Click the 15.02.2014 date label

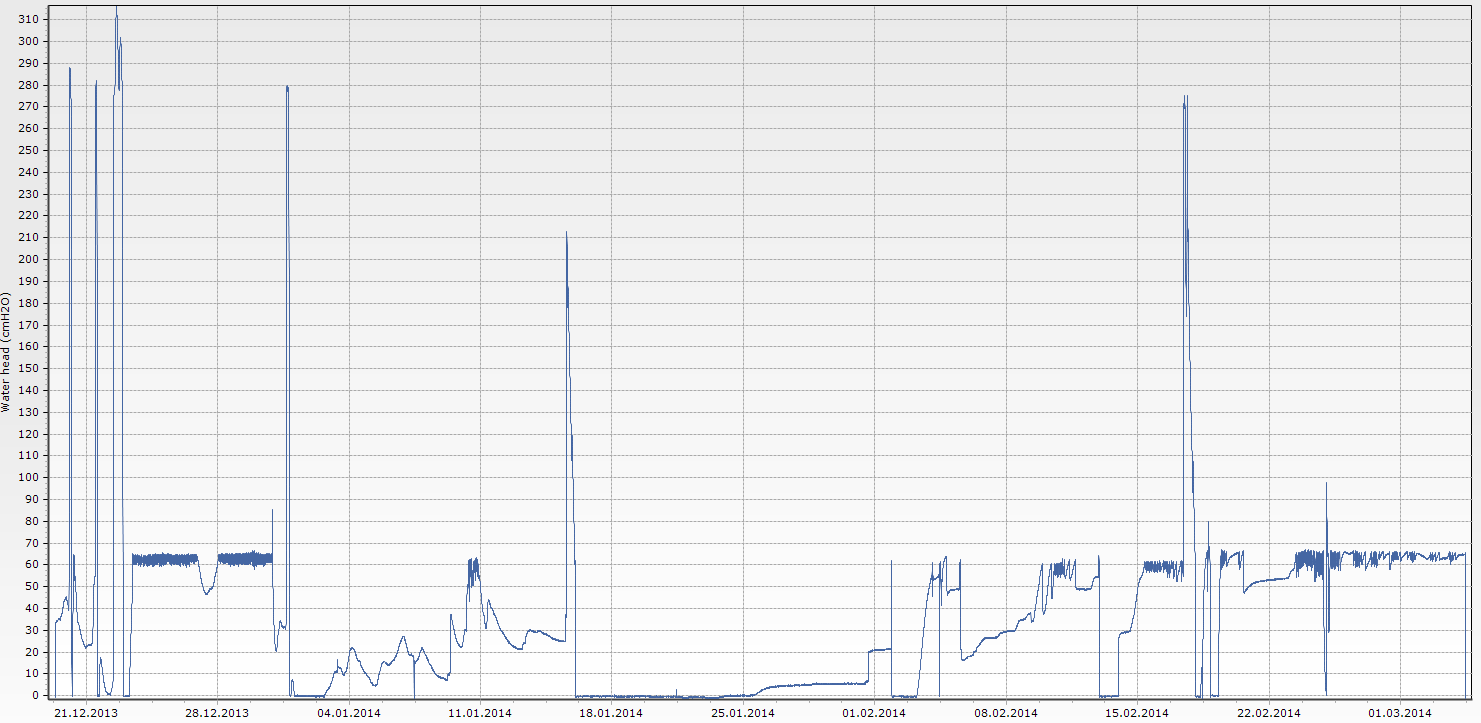click(x=1137, y=713)
